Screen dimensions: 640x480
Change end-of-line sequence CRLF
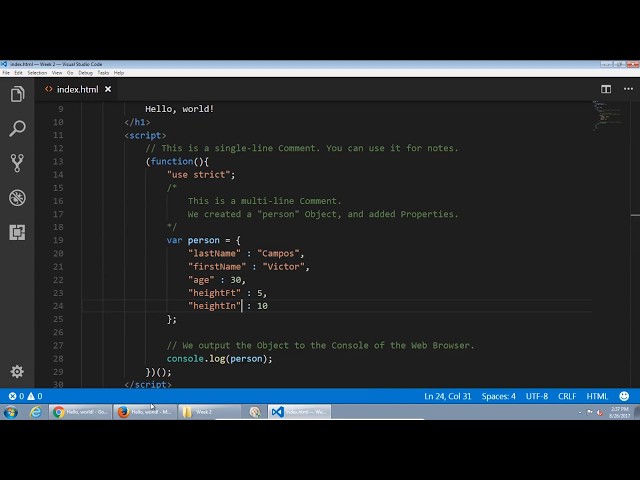pyautogui.click(x=567, y=396)
